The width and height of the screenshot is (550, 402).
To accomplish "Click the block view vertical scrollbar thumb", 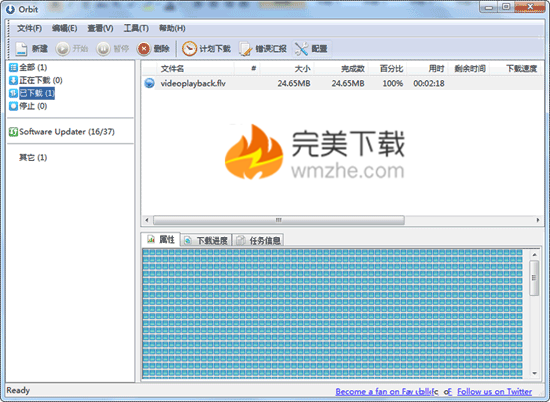I will pos(534,278).
